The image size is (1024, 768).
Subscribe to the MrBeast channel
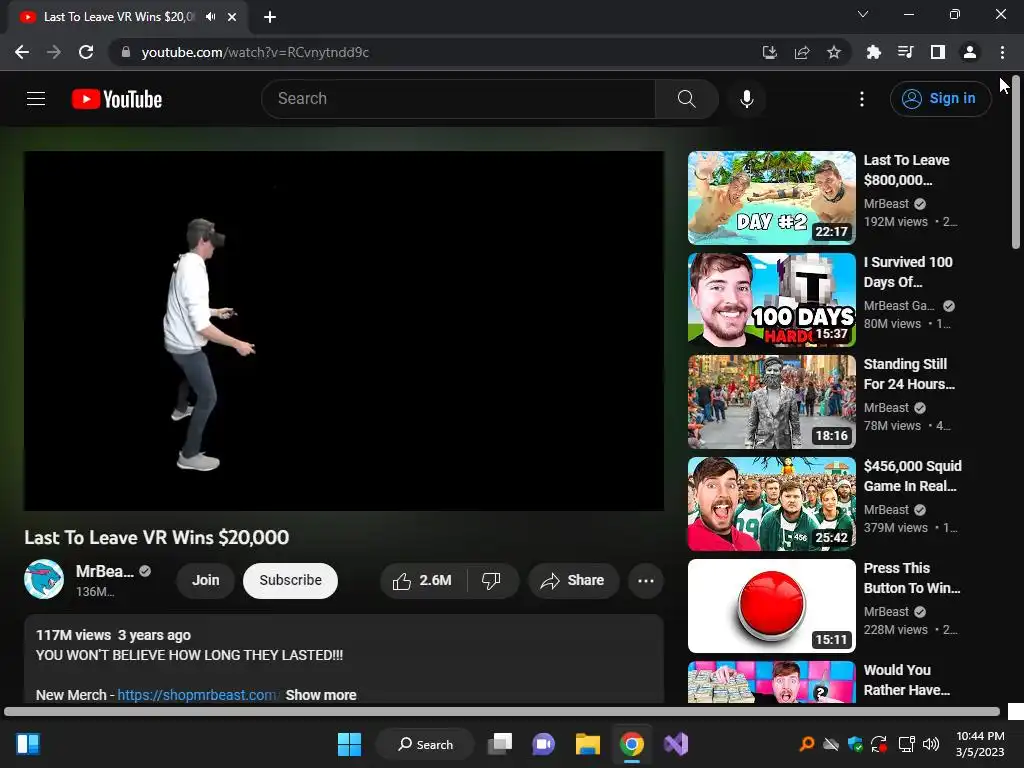[x=291, y=581]
